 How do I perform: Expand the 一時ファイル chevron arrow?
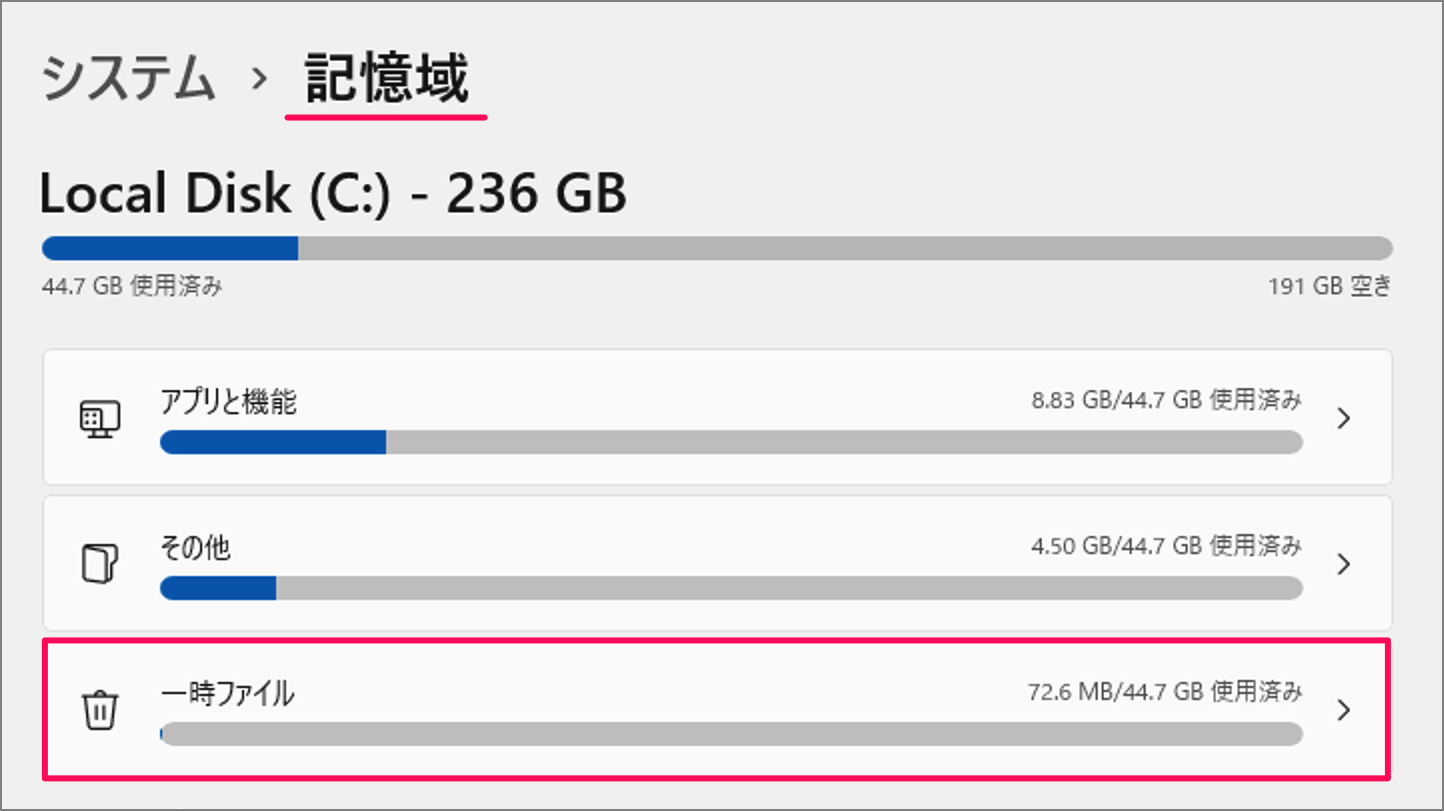pos(1344,710)
